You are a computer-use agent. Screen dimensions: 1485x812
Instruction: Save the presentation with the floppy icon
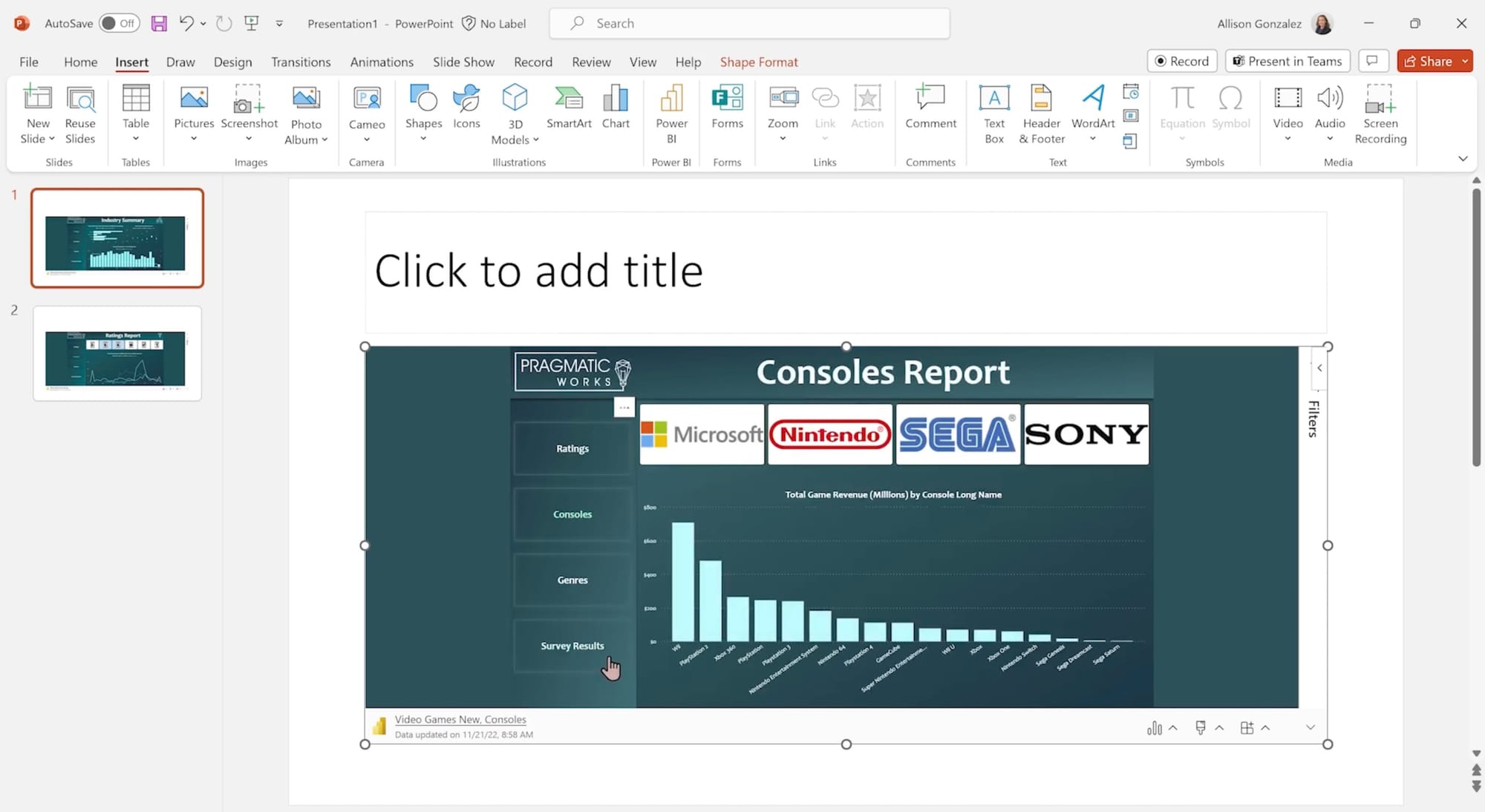coord(159,23)
